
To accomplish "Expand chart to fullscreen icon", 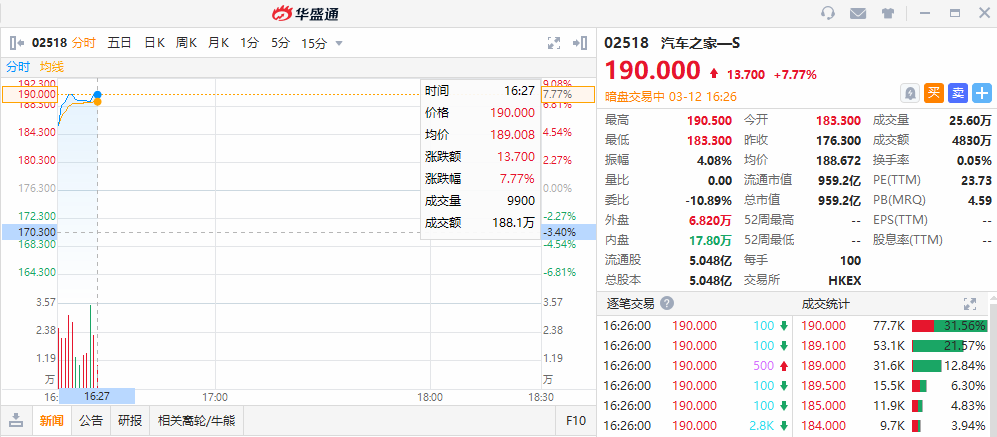I will point(554,43).
